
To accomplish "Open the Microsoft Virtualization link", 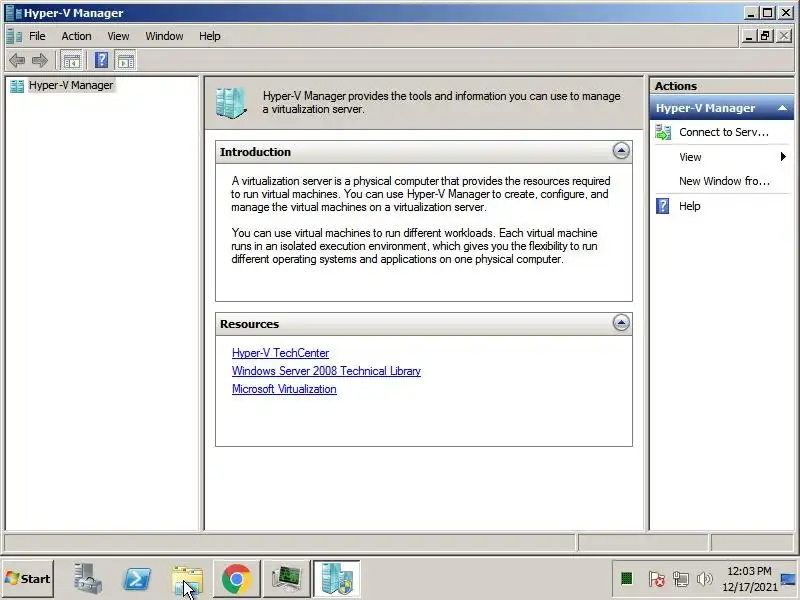I will click(x=284, y=389).
